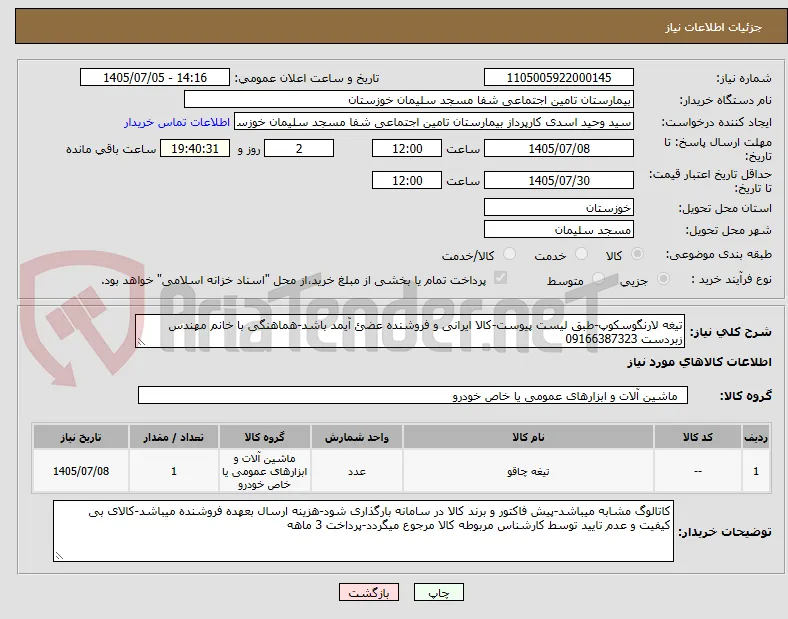Click the delivery province field خوزستان

(x=559, y=208)
